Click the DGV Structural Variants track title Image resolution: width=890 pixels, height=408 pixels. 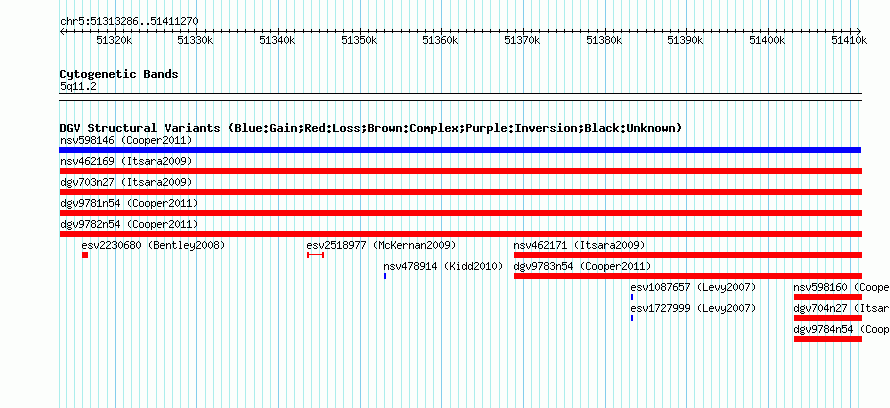[371, 128]
